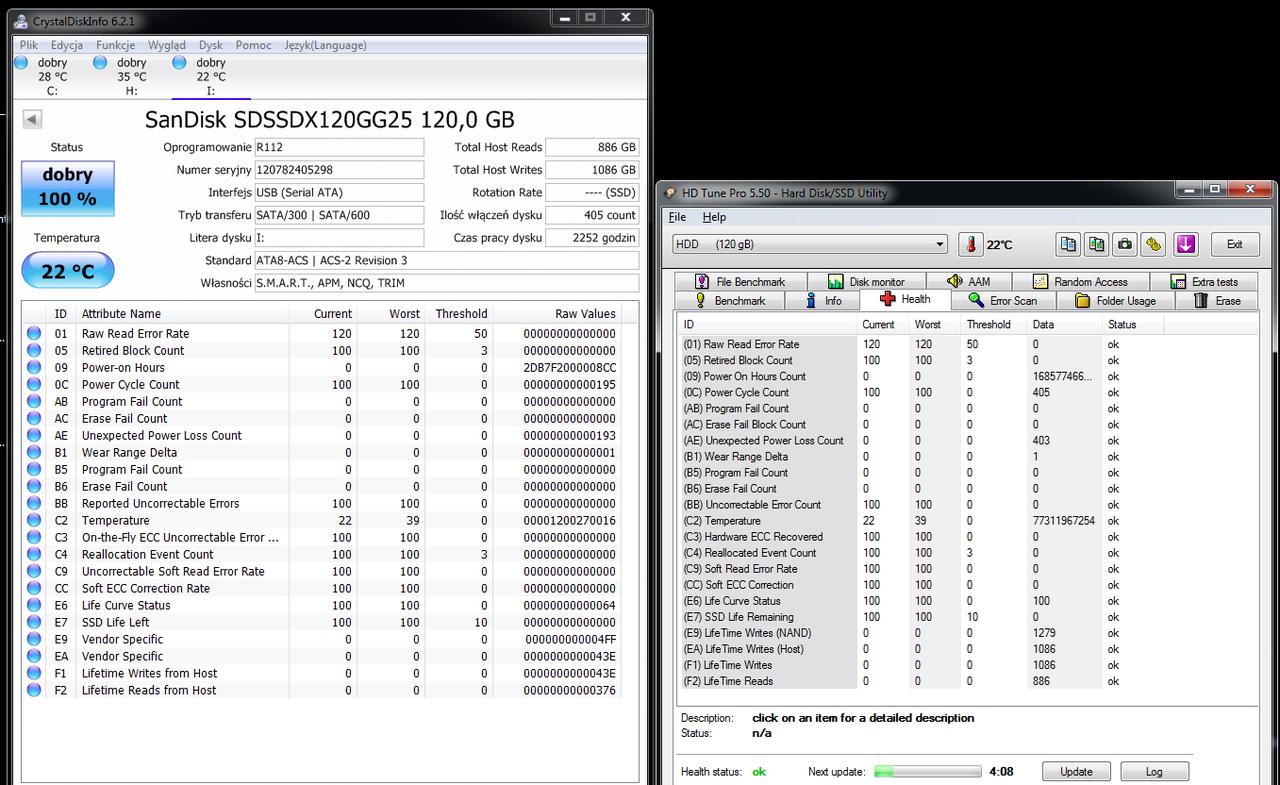Click the Numer seryjny field 120782405298
This screenshot has height=785, width=1280.
point(339,170)
